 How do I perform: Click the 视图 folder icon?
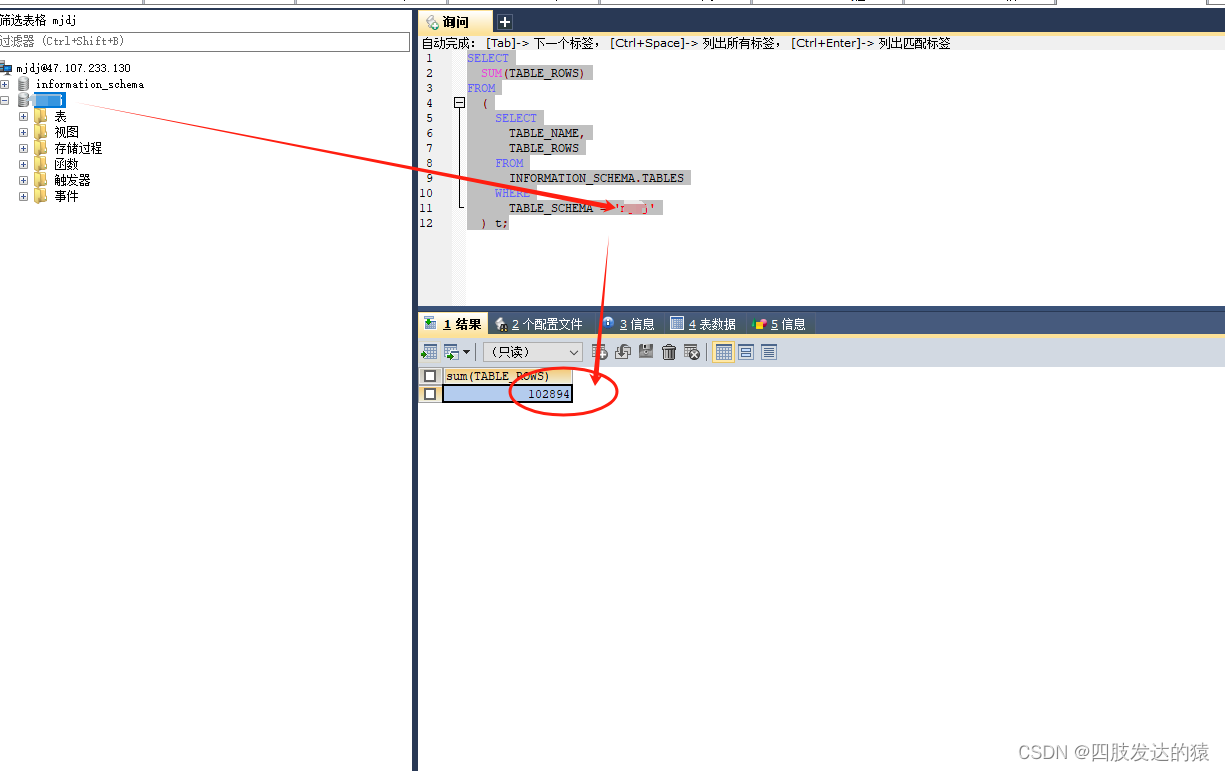tap(41, 132)
